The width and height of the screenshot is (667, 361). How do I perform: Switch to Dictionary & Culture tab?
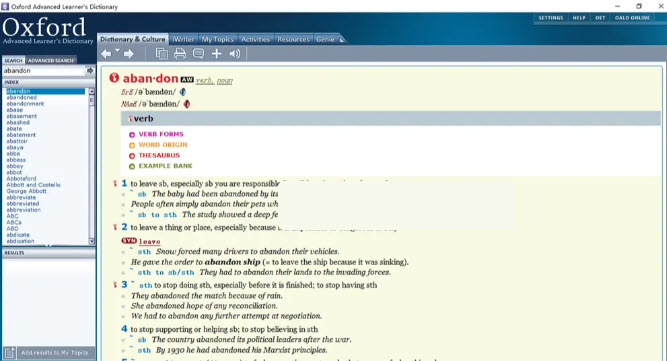tap(133, 39)
